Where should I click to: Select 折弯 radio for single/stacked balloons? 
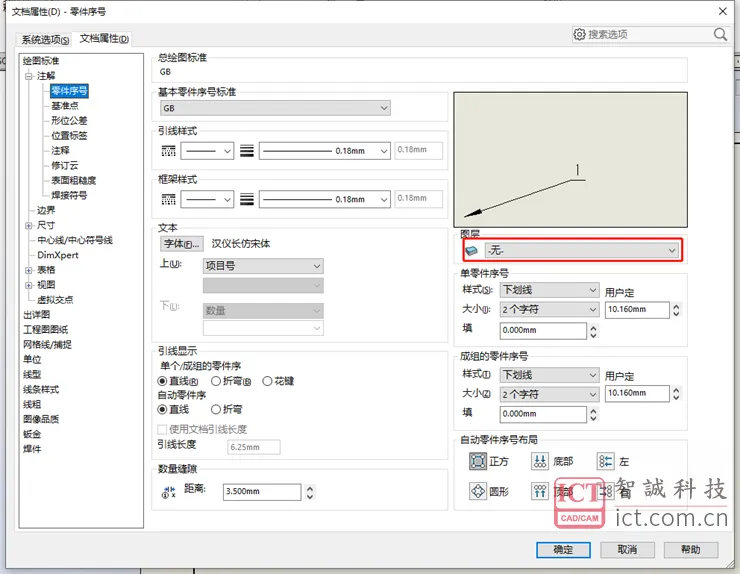(x=216, y=381)
